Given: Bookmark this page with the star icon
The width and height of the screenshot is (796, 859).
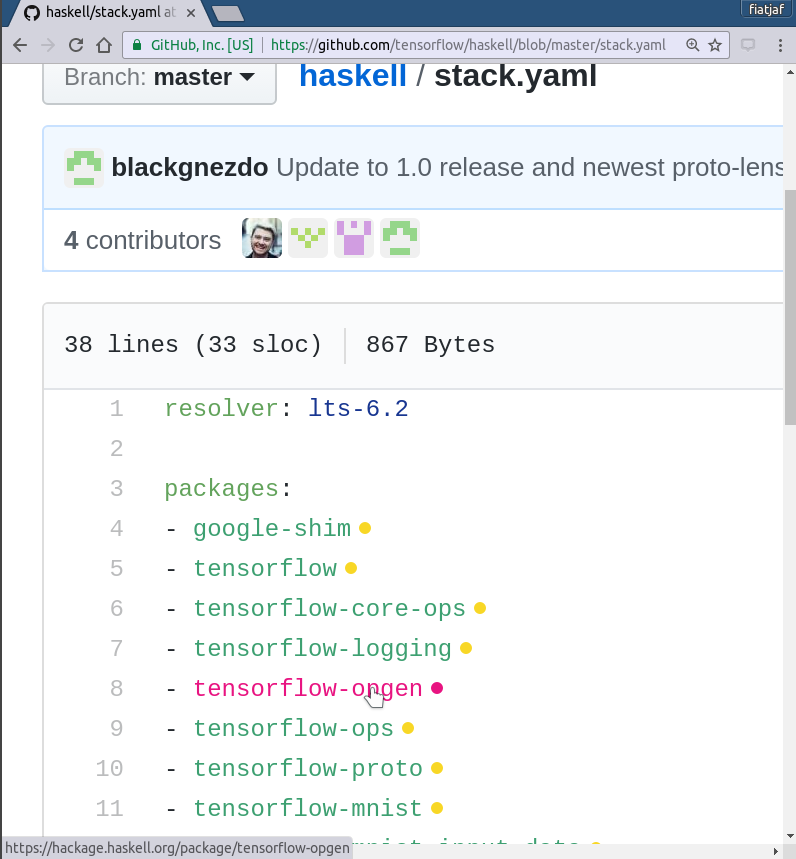Looking at the screenshot, I should tap(715, 45).
